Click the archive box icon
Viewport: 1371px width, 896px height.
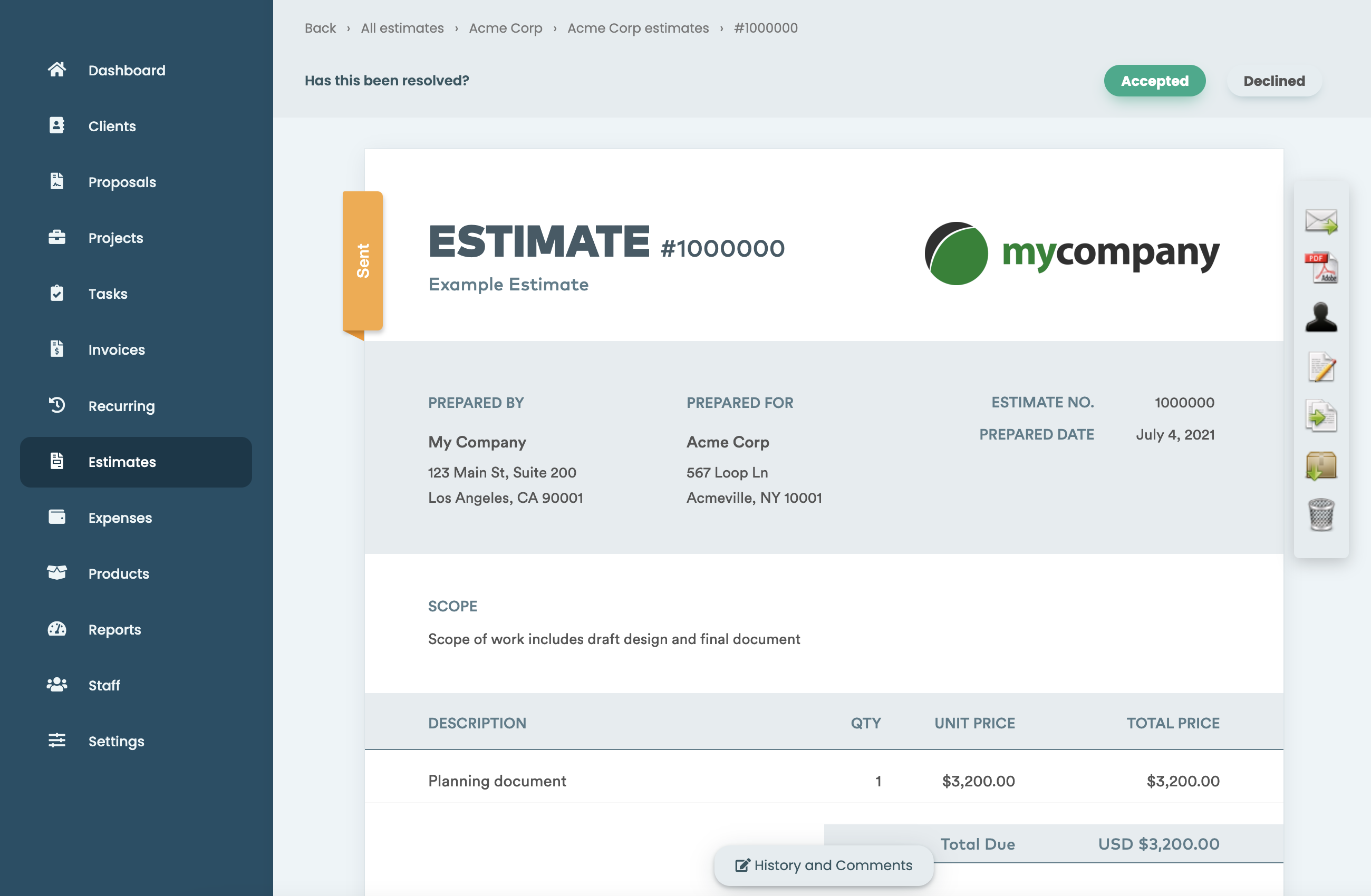click(1321, 465)
